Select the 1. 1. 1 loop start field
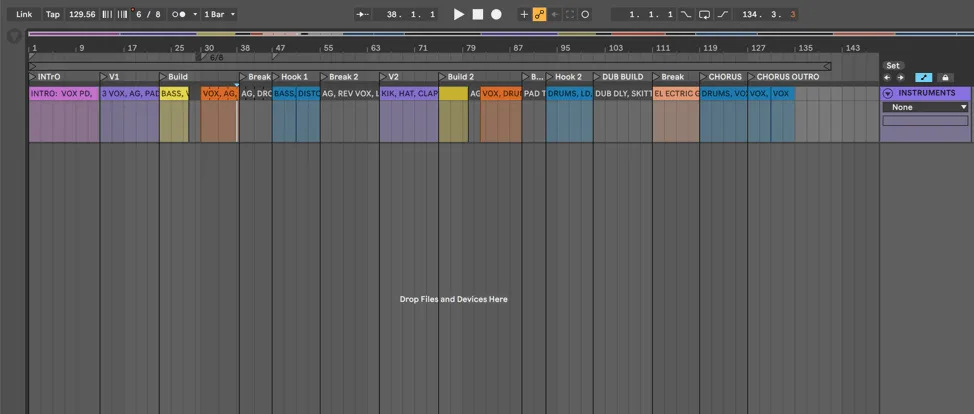Screen dimensions: 974x414 click(x=644, y=14)
